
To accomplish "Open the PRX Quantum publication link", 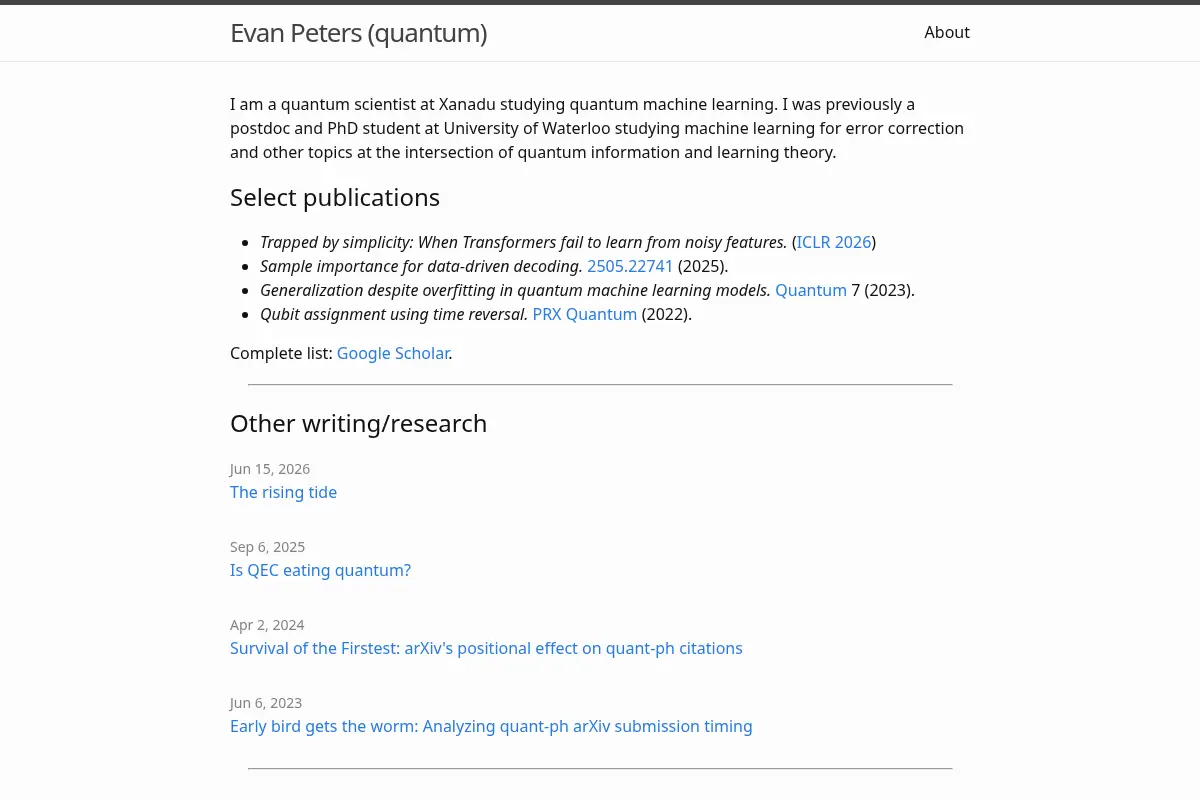I will click(x=585, y=314).
